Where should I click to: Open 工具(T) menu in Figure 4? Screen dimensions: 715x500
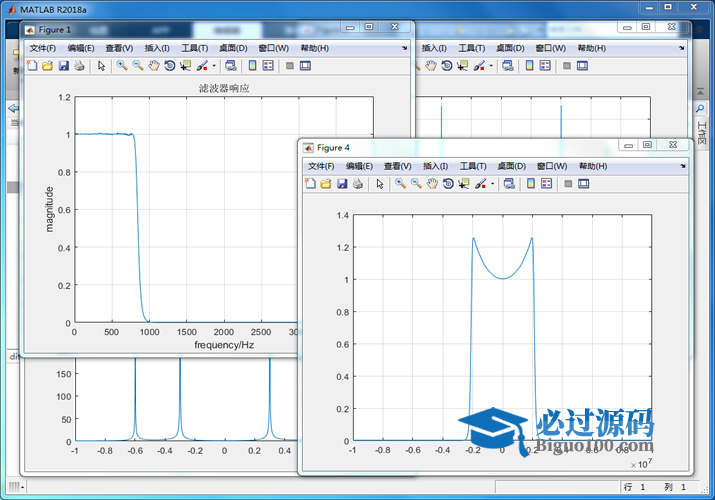(x=472, y=166)
